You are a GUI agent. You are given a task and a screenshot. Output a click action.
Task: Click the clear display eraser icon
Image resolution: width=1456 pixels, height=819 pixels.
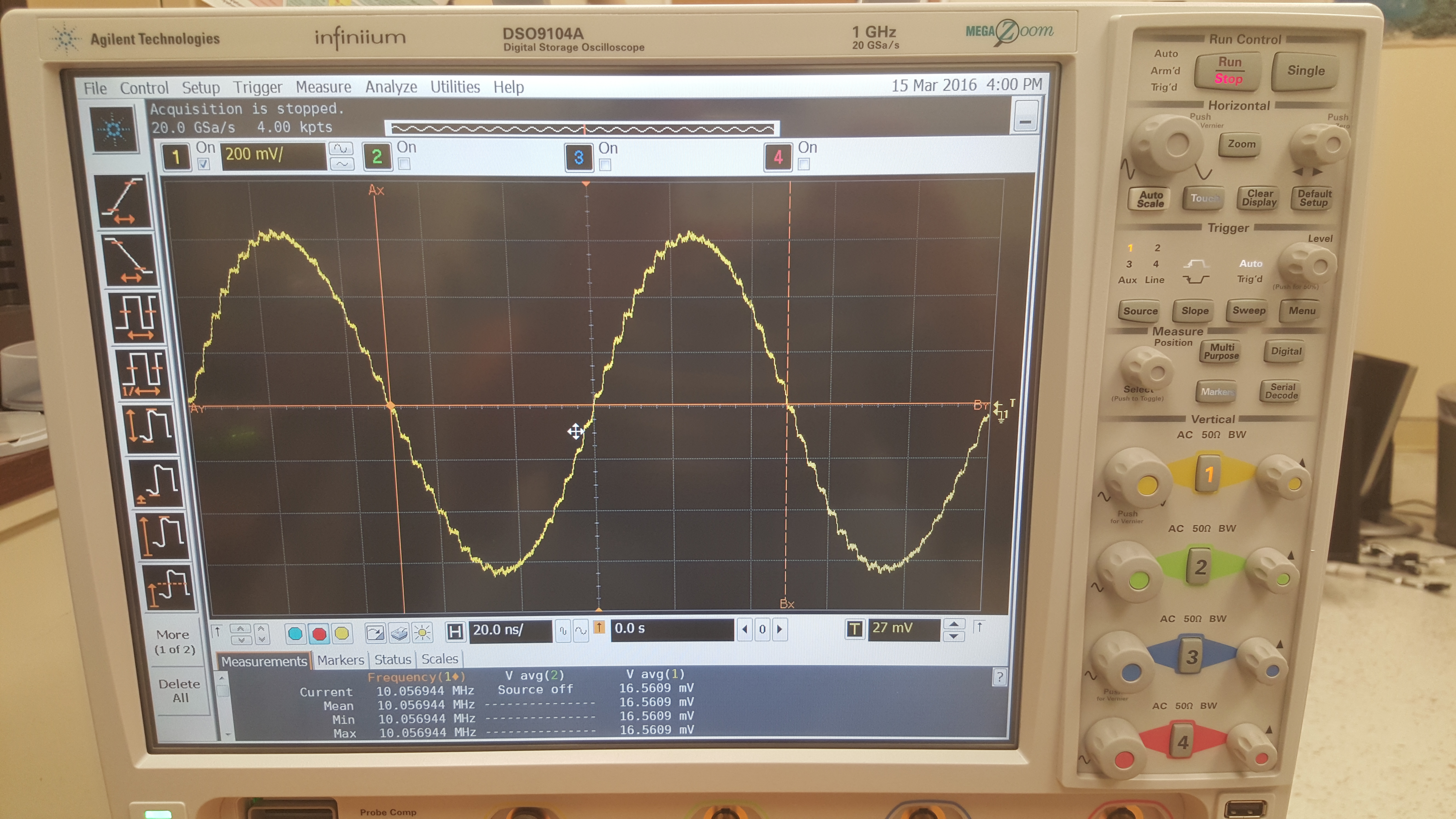point(399,633)
